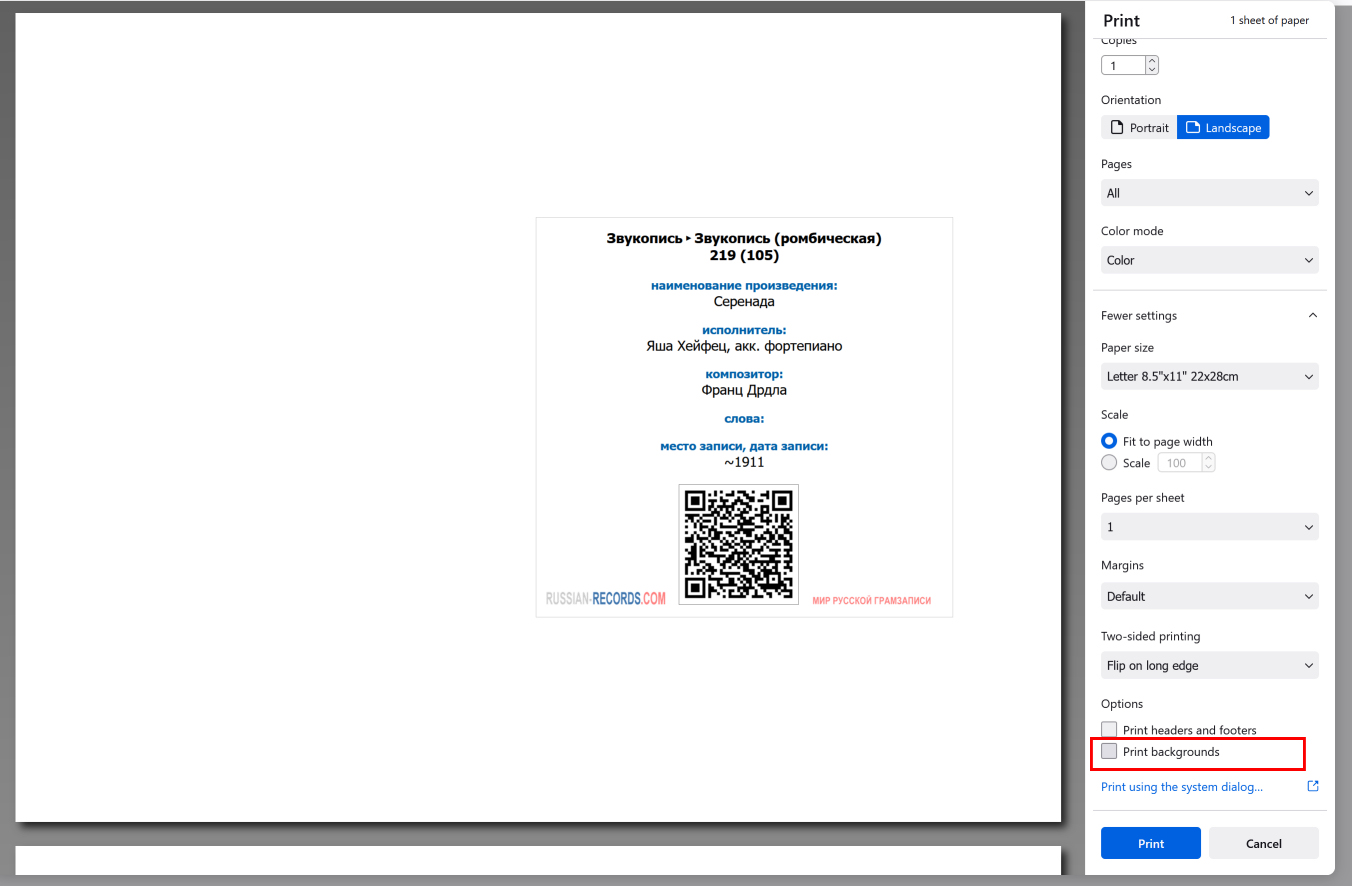The image size is (1352, 886).
Task: Open the Color mode dropdown
Action: 1210,260
